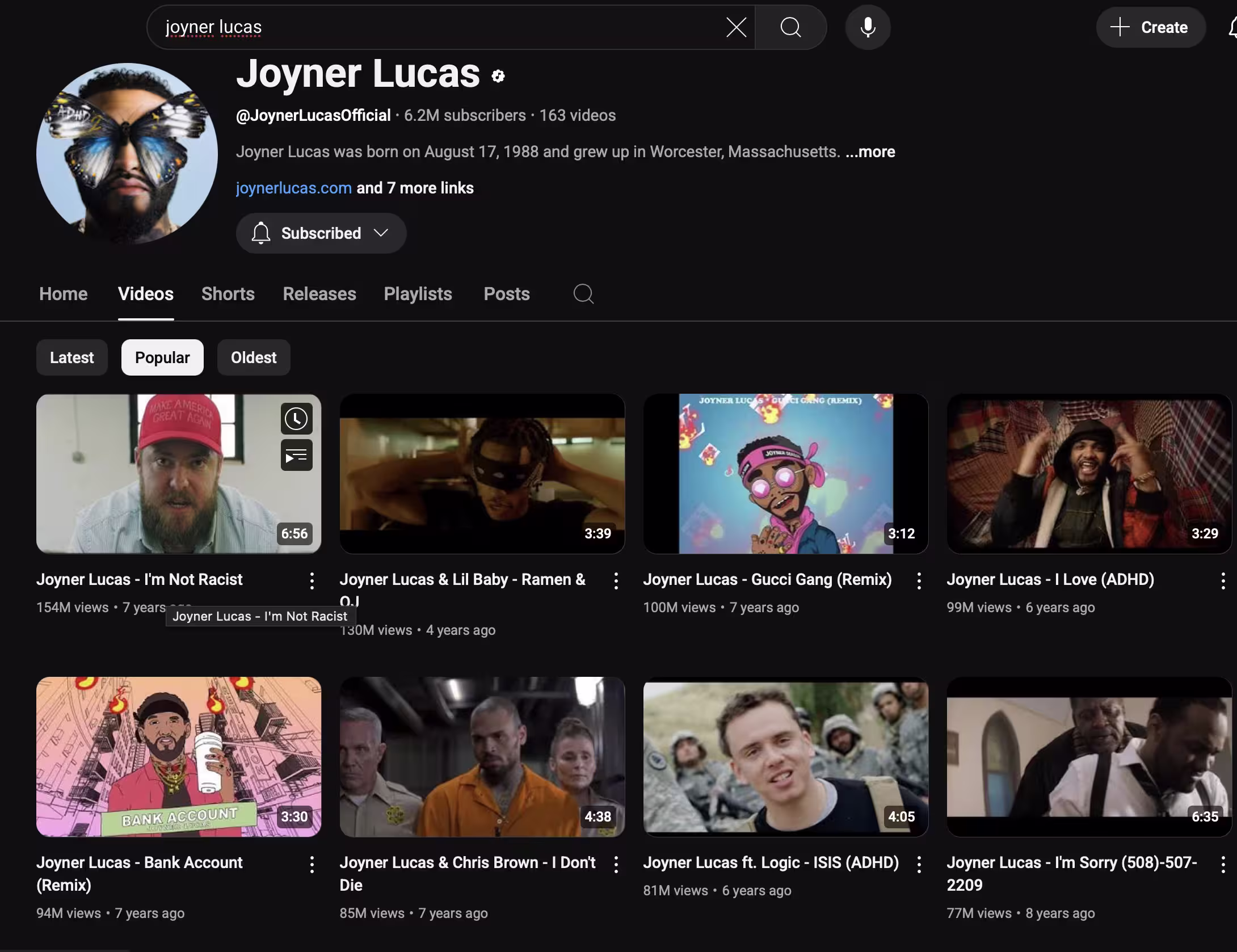
Task: Open the @JoynerLucasOfficial handle
Action: coord(313,115)
